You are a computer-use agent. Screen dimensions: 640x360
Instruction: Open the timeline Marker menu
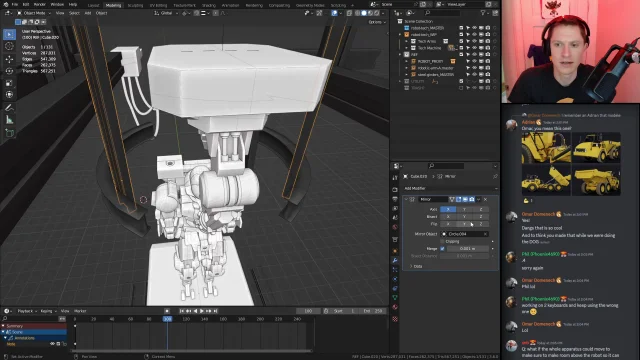[x=80, y=311]
